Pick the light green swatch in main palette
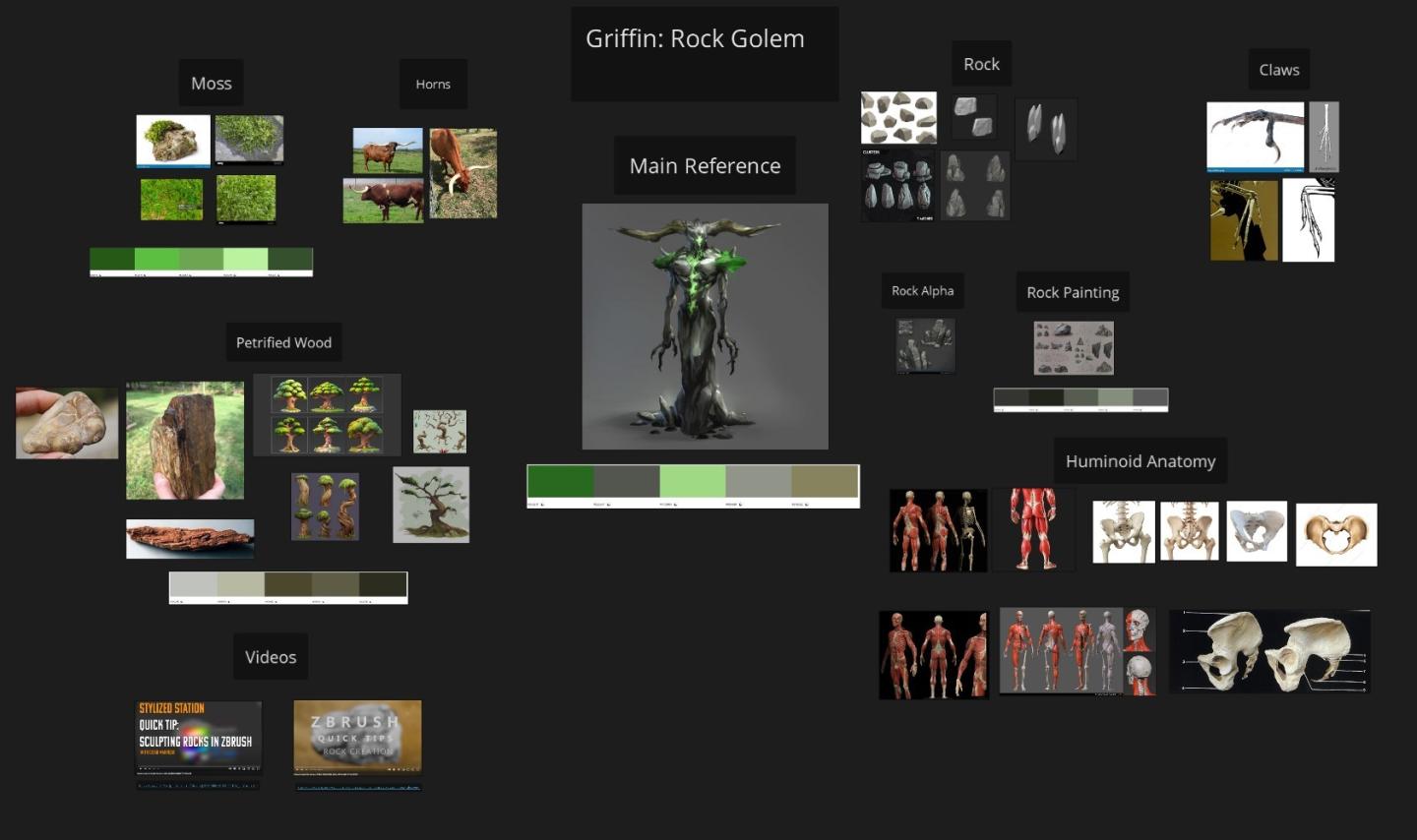The image size is (1417, 840). point(693,481)
